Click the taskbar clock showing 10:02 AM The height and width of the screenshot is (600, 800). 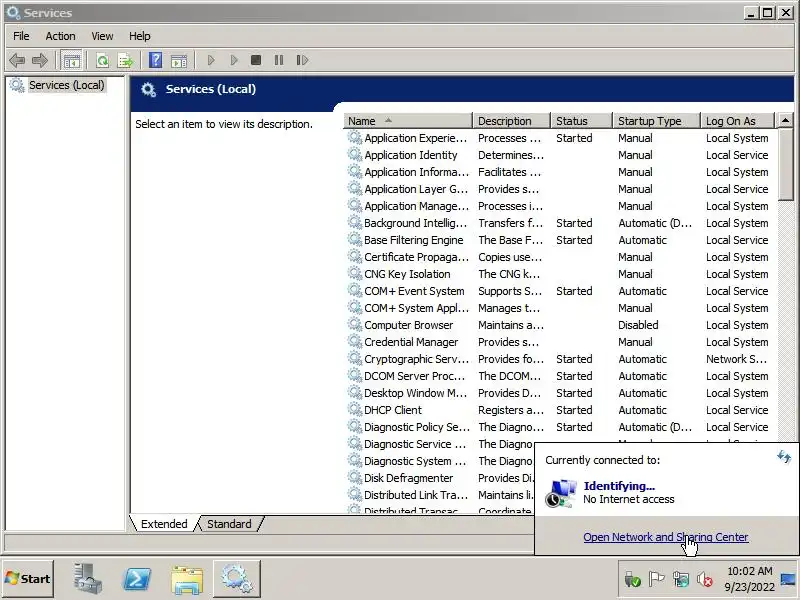(749, 579)
